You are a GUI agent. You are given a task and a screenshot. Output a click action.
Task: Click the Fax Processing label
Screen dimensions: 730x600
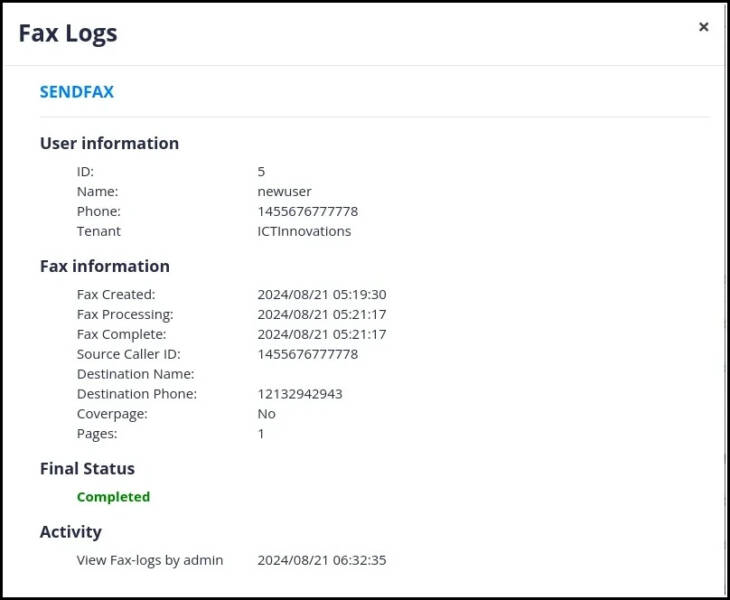[x=125, y=315]
